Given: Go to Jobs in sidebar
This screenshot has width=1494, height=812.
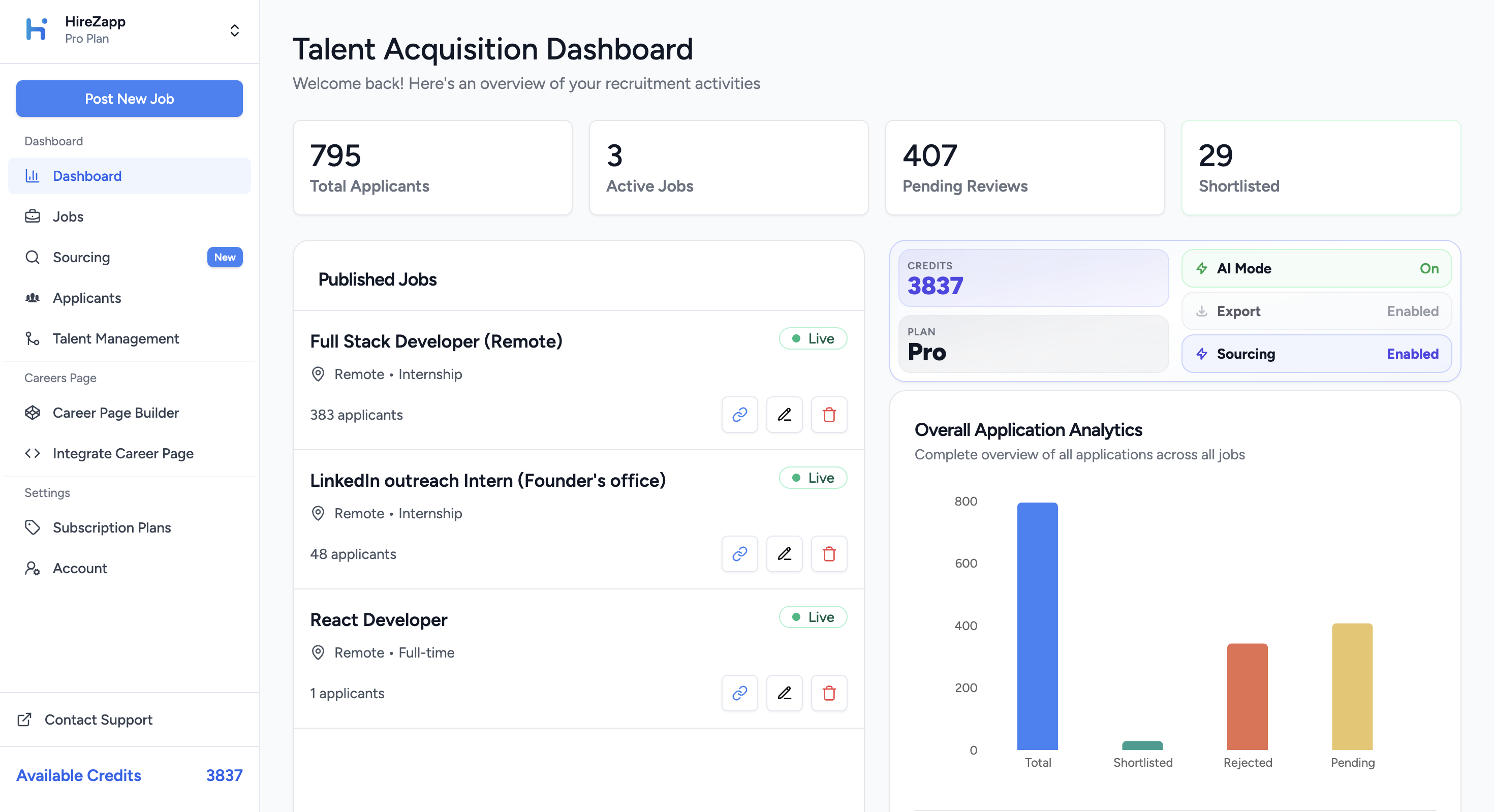Looking at the screenshot, I should 68,217.
